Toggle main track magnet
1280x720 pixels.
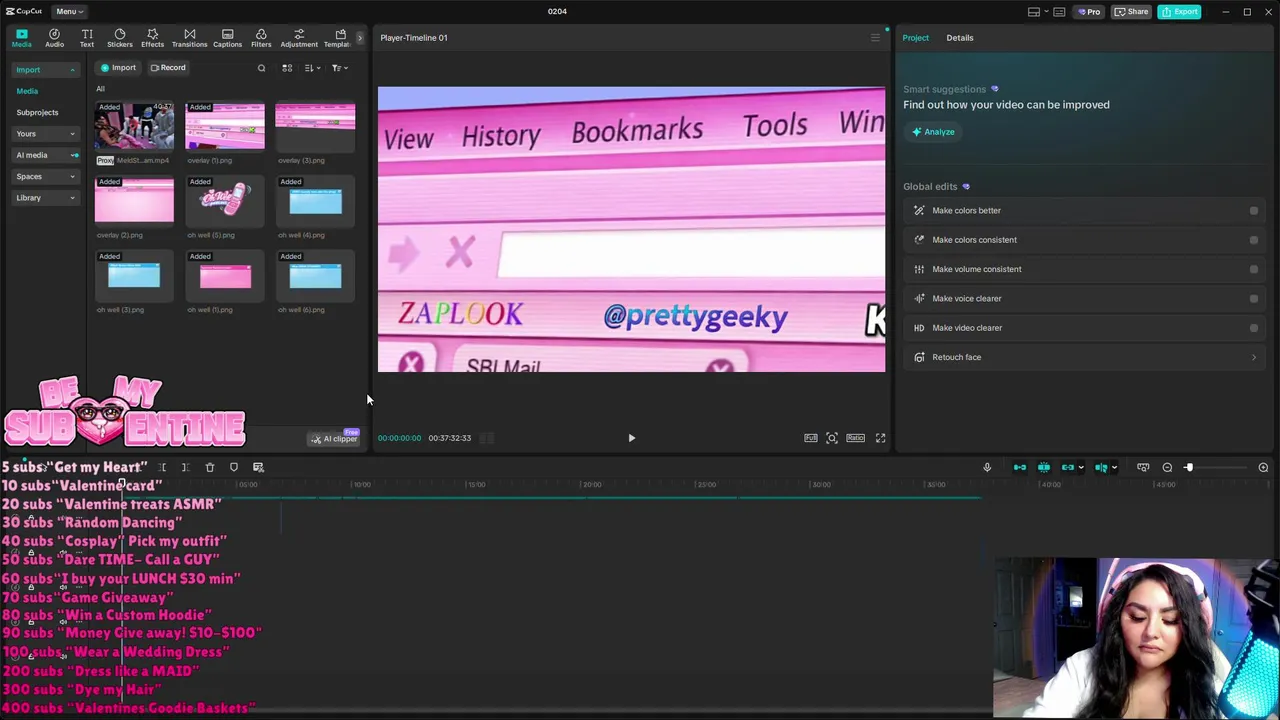pos(1020,467)
